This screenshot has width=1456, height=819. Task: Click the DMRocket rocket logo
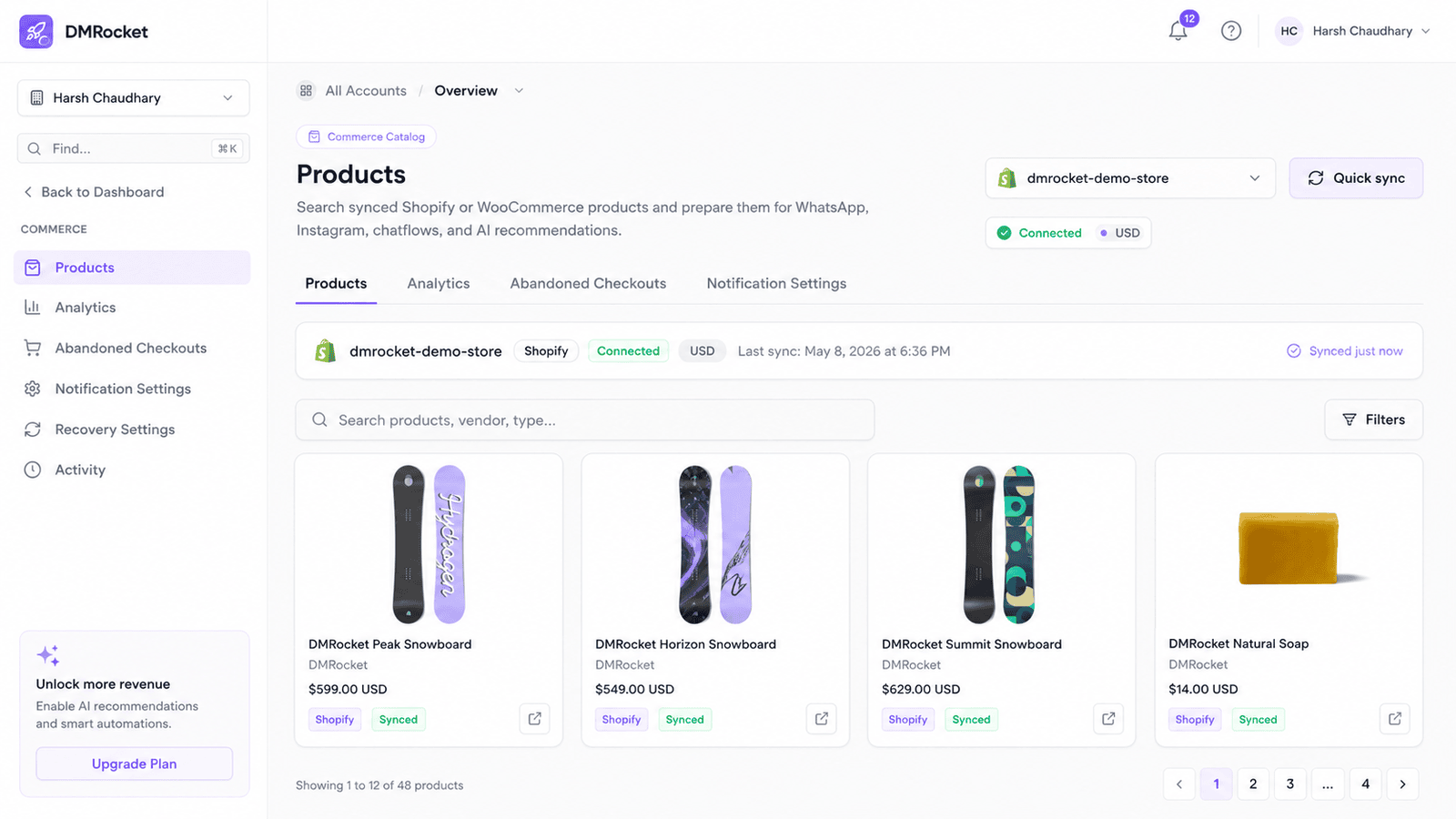[36, 32]
